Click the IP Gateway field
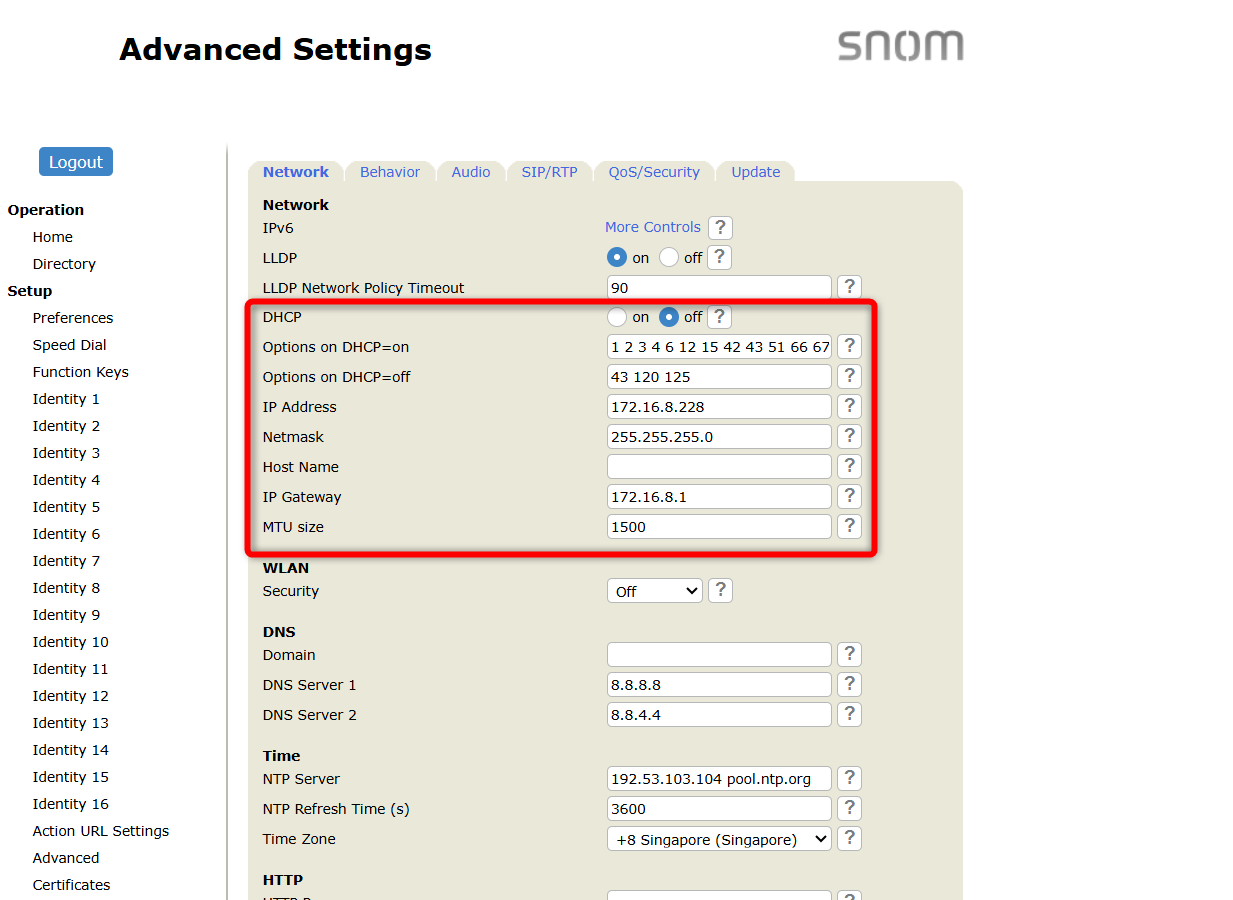Viewport: 1233px width, 900px height. (719, 497)
